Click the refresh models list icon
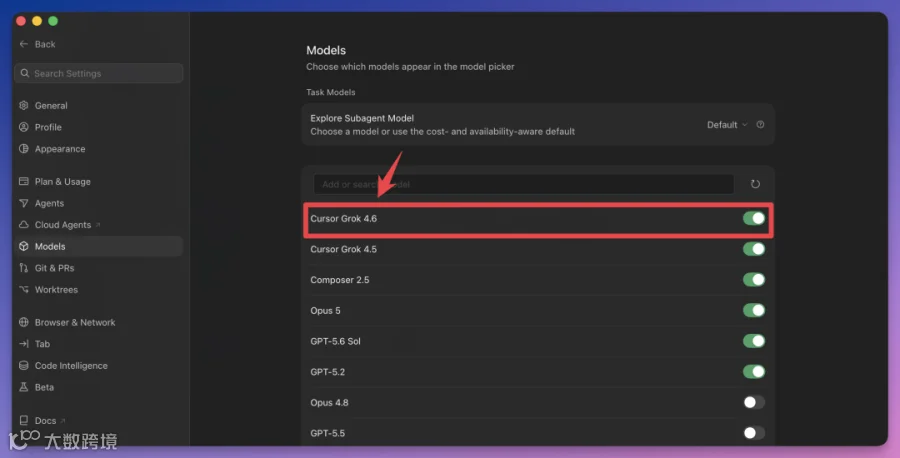 (755, 184)
